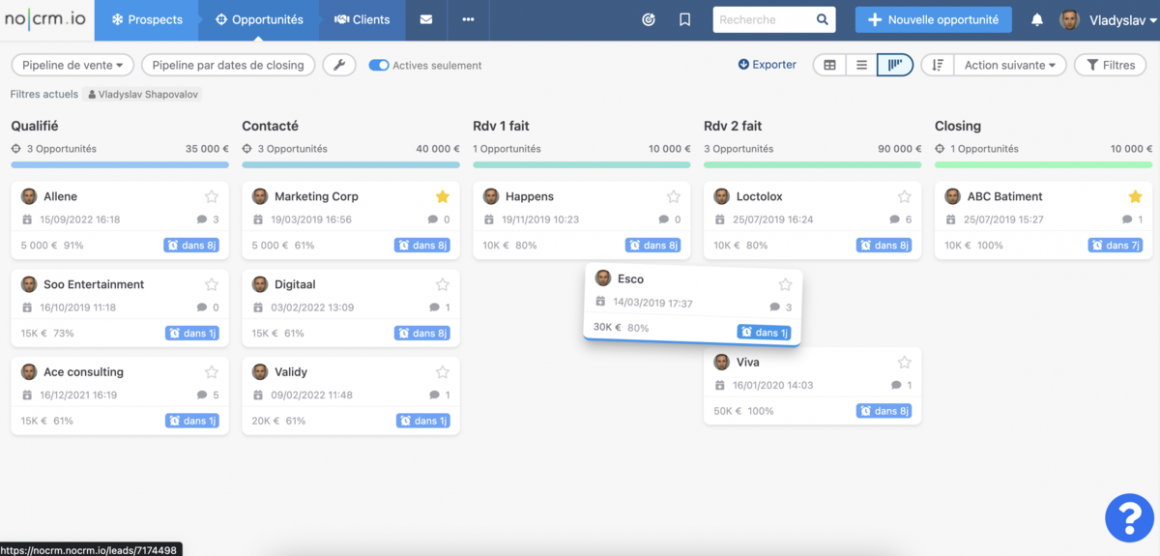Open the Action suivante sort dropdown
The height and width of the screenshot is (556, 1160).
click(1010, 65)
